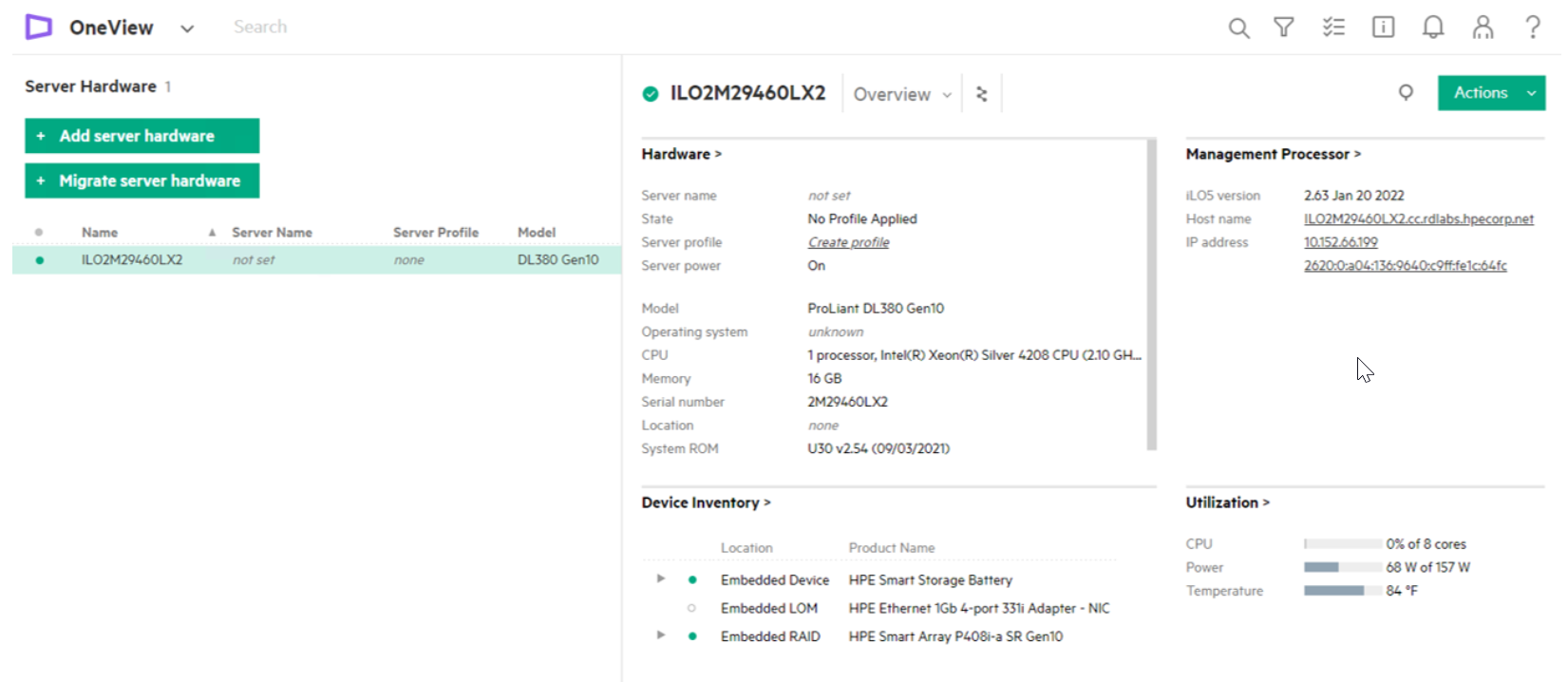This screenshot has width=1568, height=682.
Task: Click the Power utilization bar
Action: 1343,567
